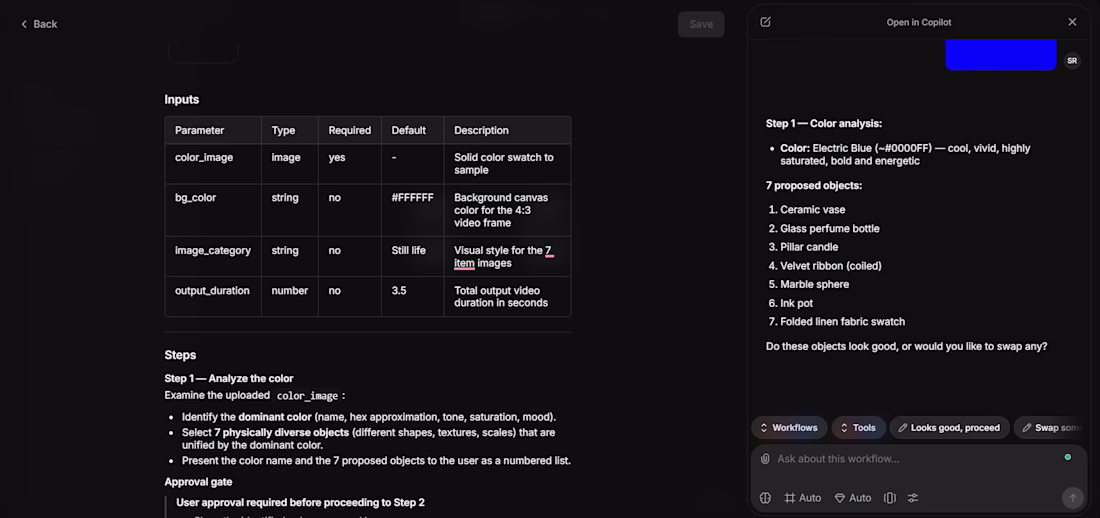1100x518 pixels.
Task: Go back using the Back arrow
Action: [x=39, y=24]
